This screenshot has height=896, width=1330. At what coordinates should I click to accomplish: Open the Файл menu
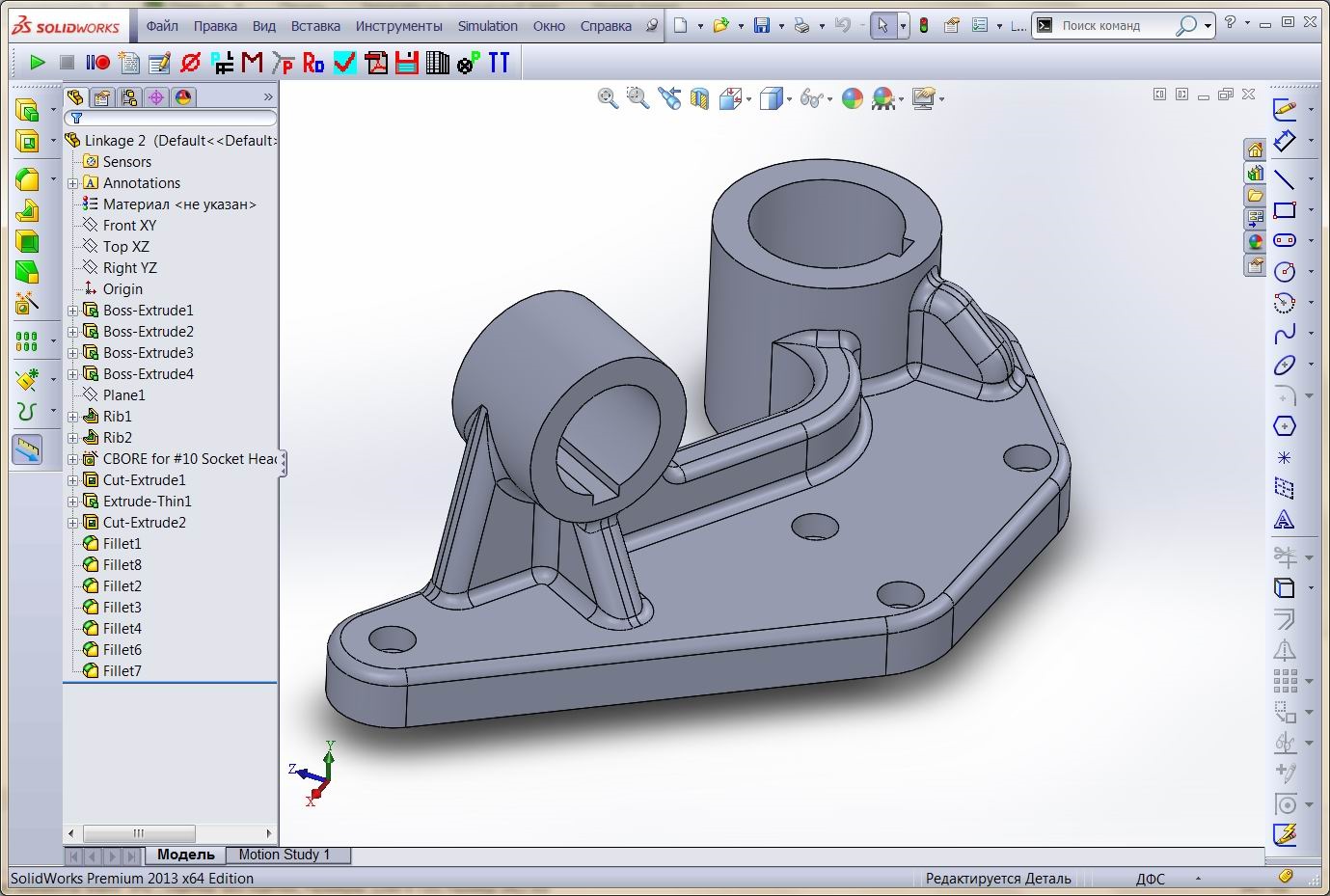pyautogui.click(x=162, y=26)
